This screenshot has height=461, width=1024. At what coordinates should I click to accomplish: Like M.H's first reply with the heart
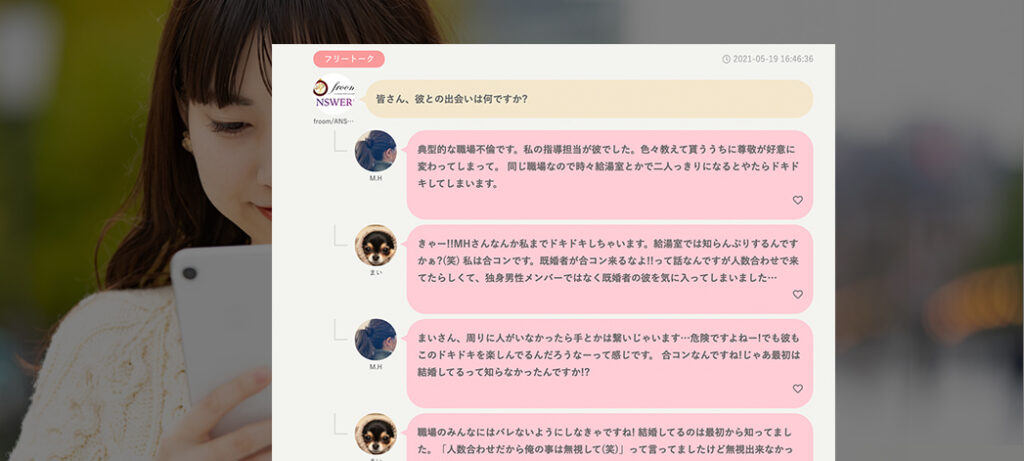tap(797, 200)
